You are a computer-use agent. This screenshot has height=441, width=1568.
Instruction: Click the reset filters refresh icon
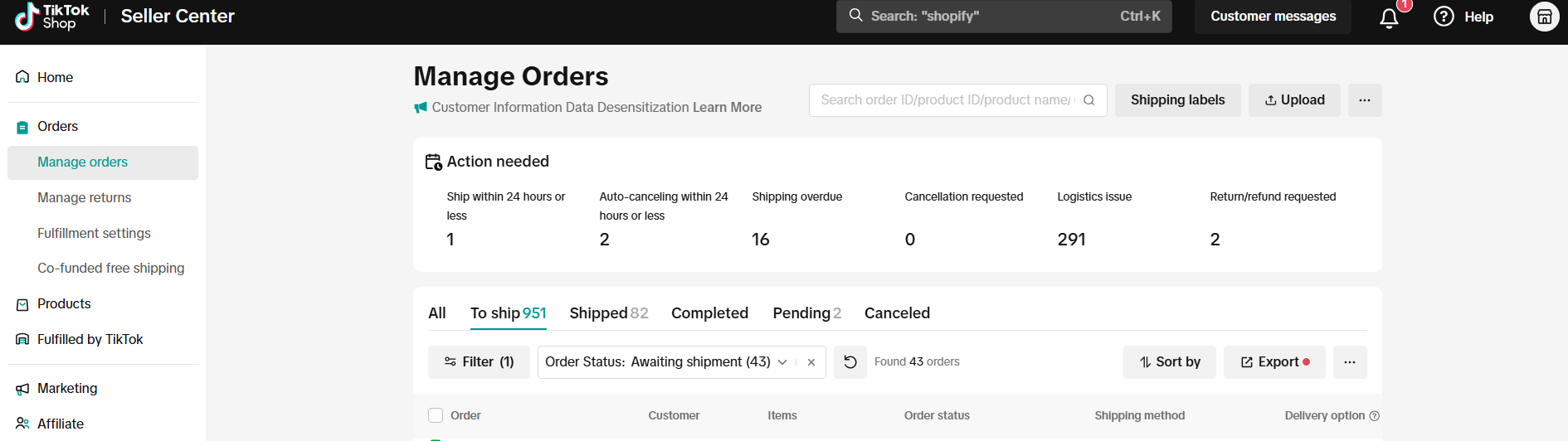click(x=850, y=362)
